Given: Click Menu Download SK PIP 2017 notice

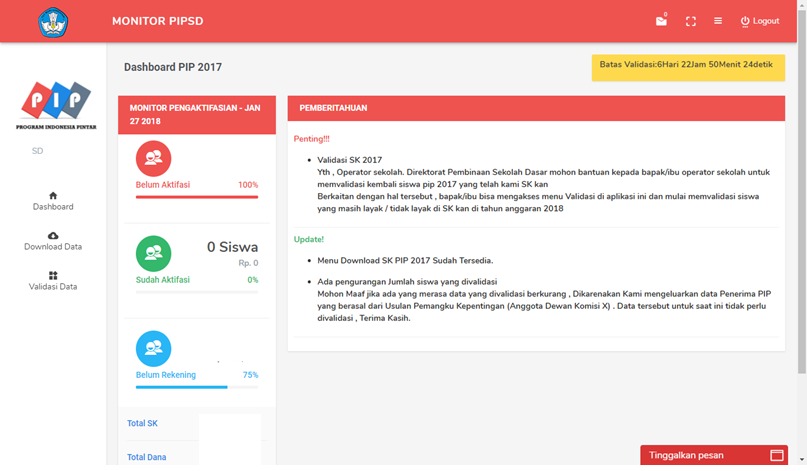Looking at the screenshot, I should coord(405,260).
